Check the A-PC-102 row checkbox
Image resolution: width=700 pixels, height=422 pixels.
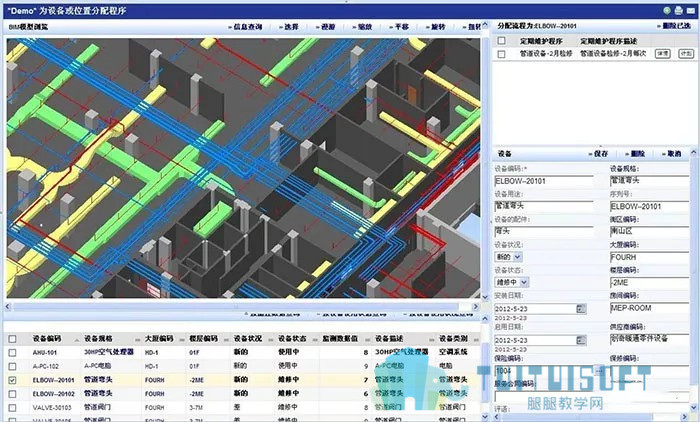click(x=12, y=366)
